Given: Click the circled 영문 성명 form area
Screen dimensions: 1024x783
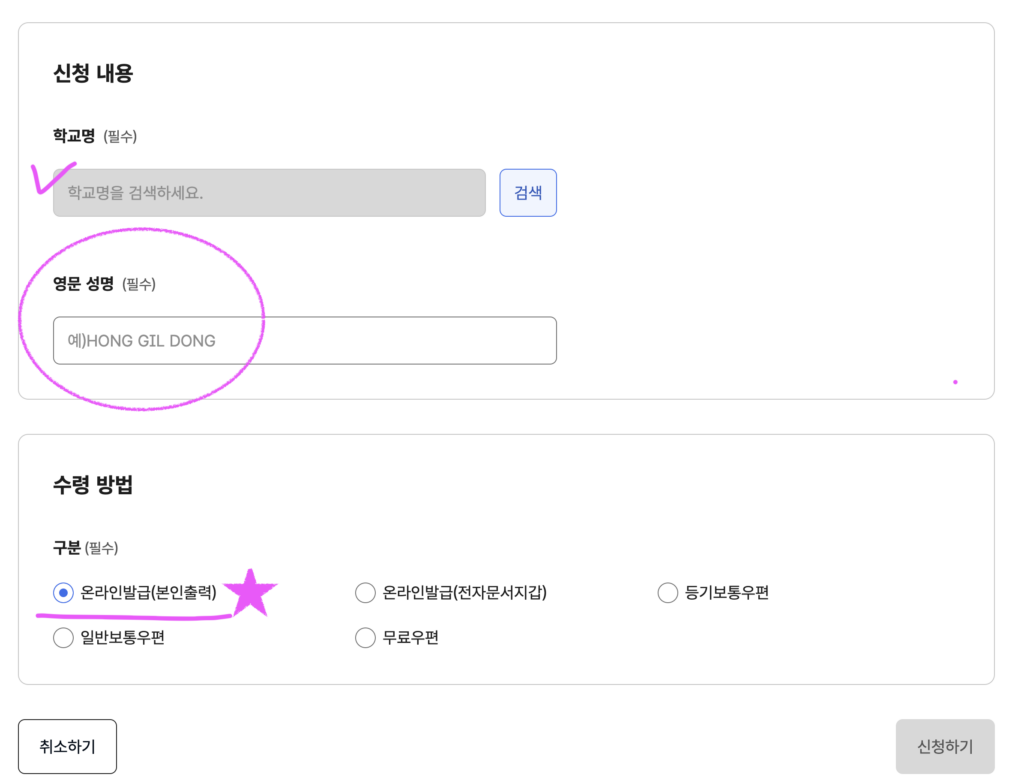Looking at the screenshot, I should coord(155,320).
